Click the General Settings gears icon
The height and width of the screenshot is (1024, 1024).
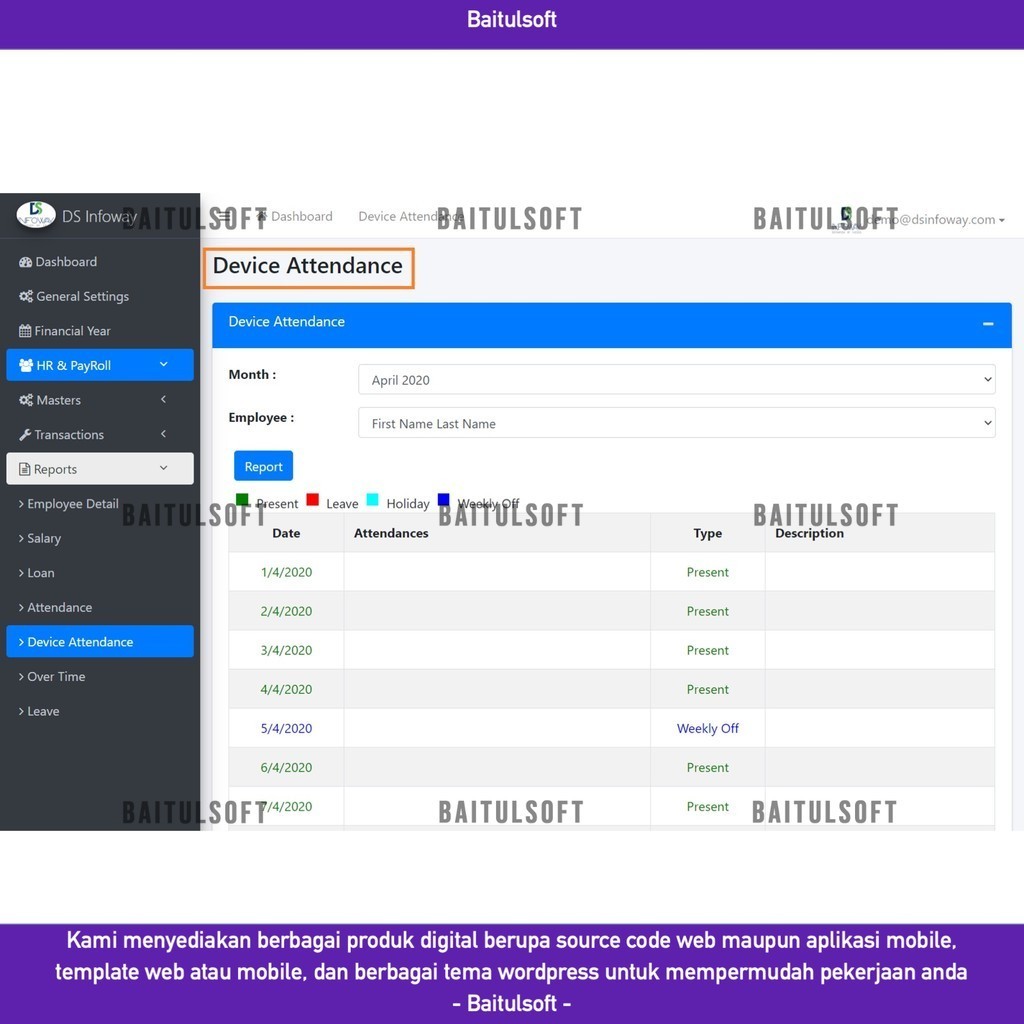pos(25,296)
